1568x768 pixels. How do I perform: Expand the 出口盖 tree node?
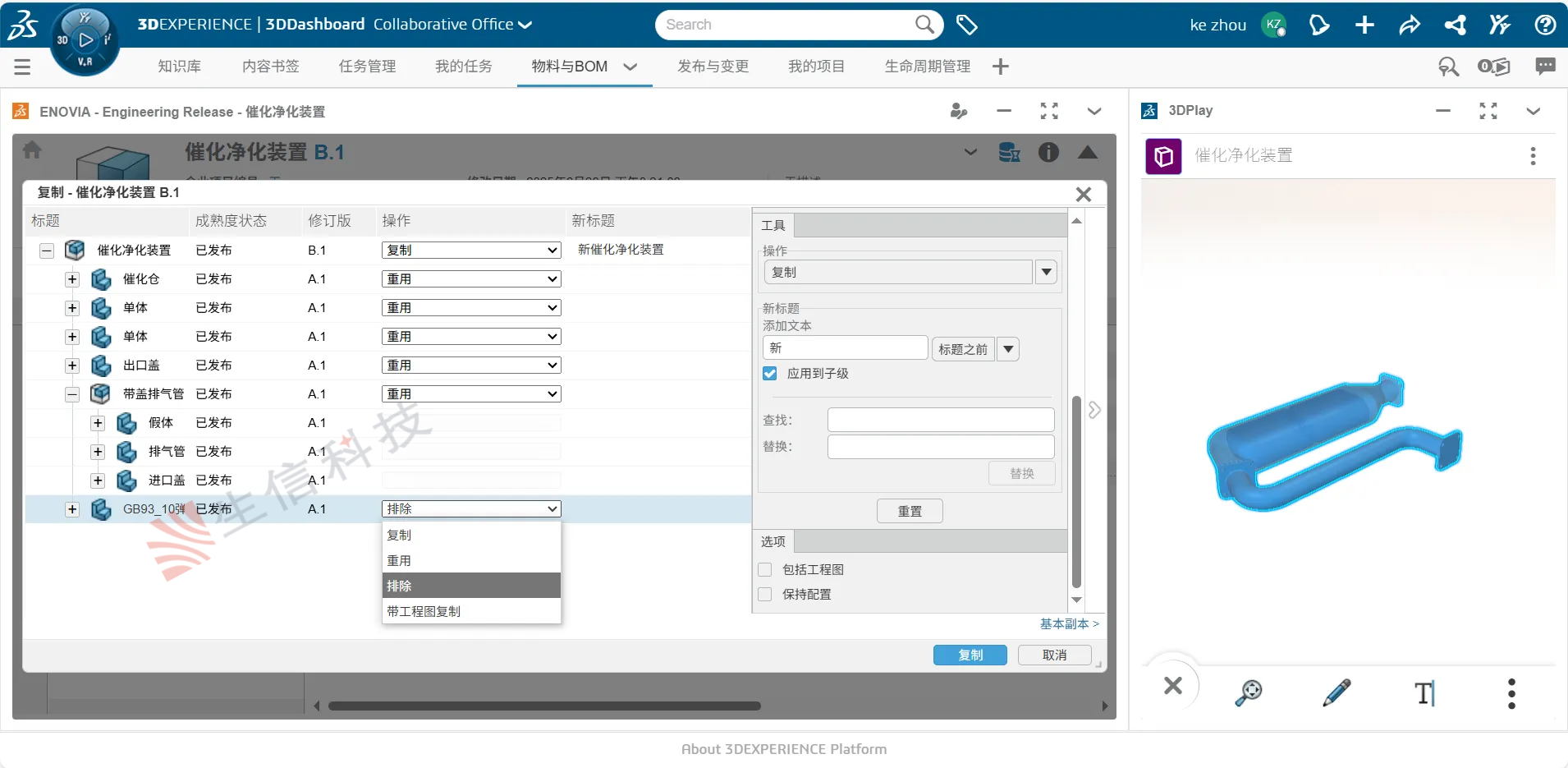coord(72,366)
